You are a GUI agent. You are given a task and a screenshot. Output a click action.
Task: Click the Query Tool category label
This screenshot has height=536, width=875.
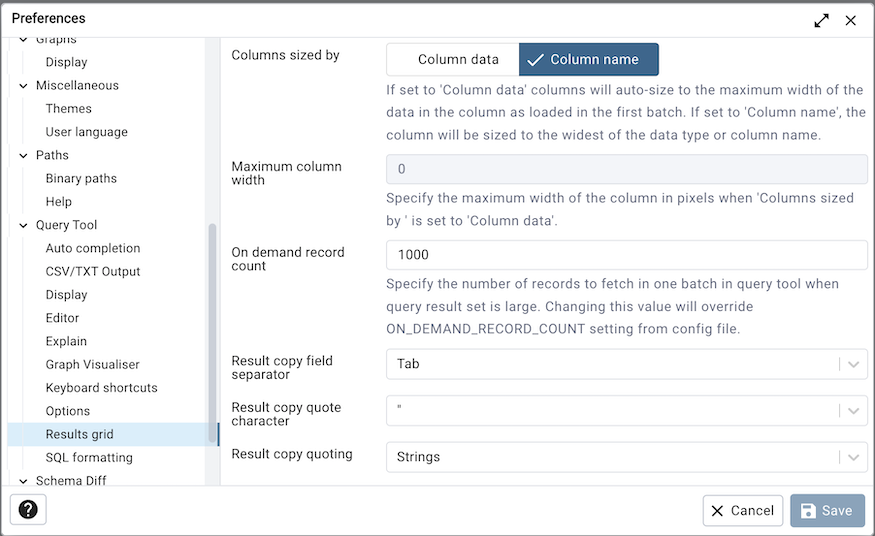click(66, 225)
